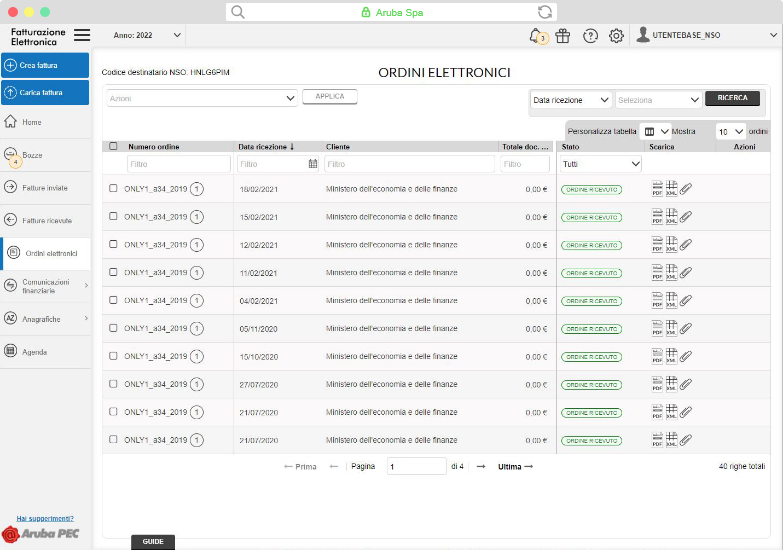Click the version badge on the 05/11/2020 order
Viewport: 783px width, 550px height.
point(197,329)
